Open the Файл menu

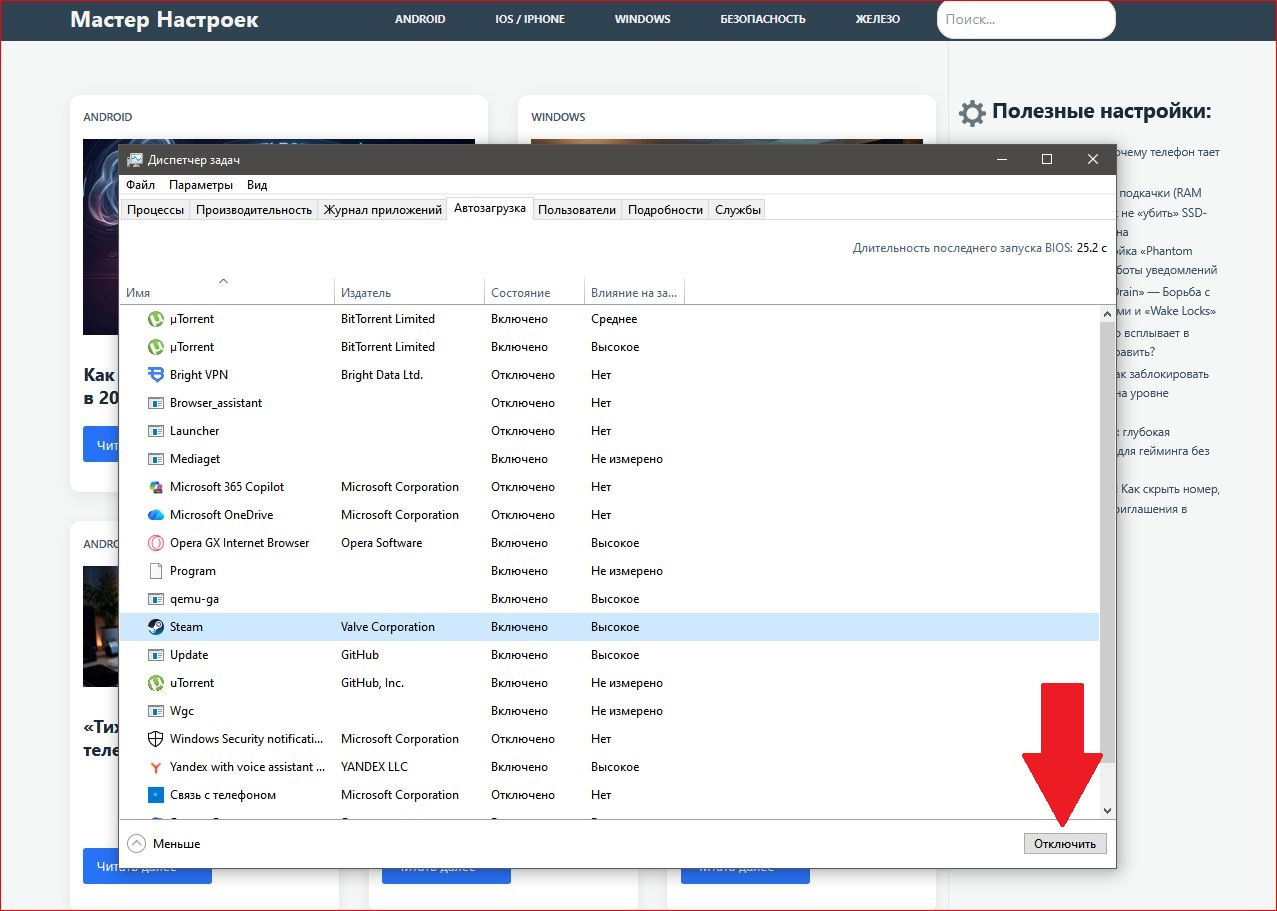[140, 185]
